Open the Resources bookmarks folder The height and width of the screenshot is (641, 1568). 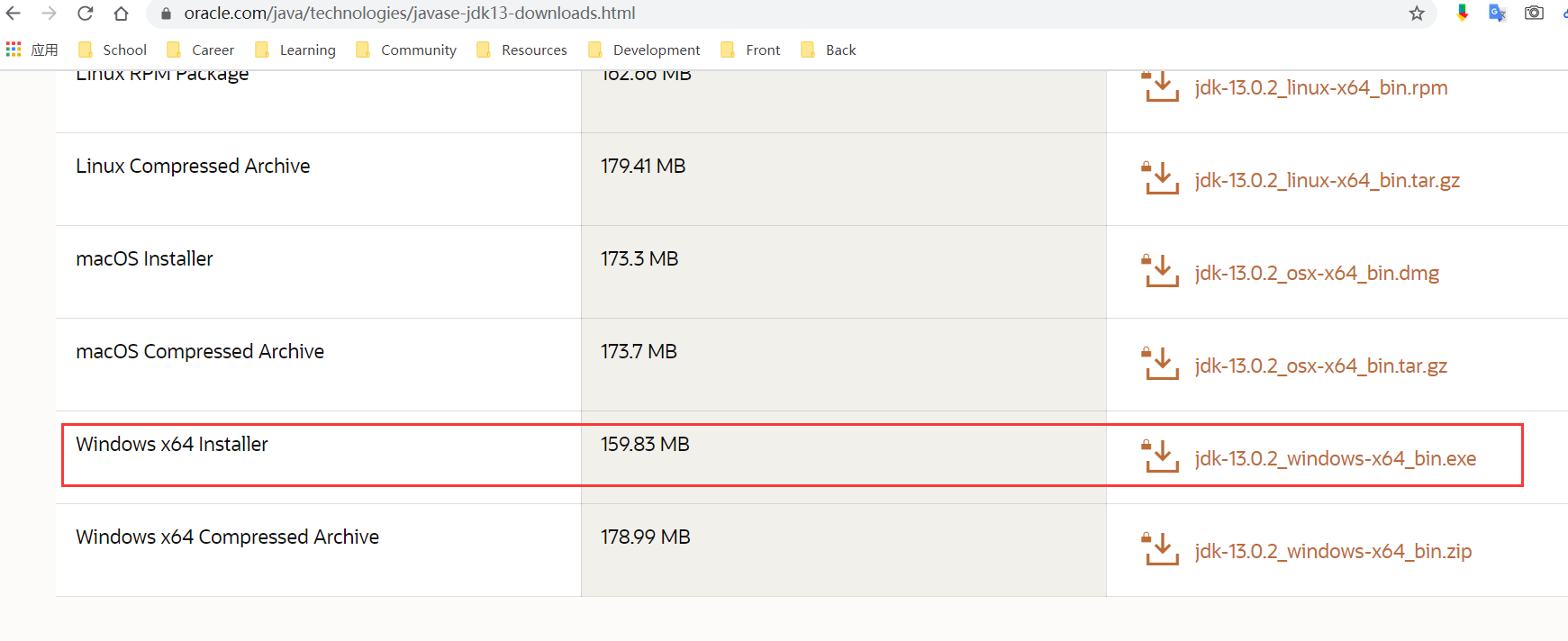pyautogui.click(x=522, y=50)
